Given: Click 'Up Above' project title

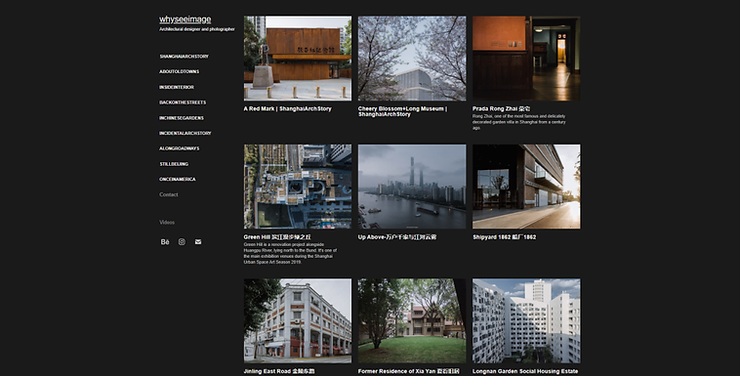Looking at the screenshot, I should tap(397, 237).
